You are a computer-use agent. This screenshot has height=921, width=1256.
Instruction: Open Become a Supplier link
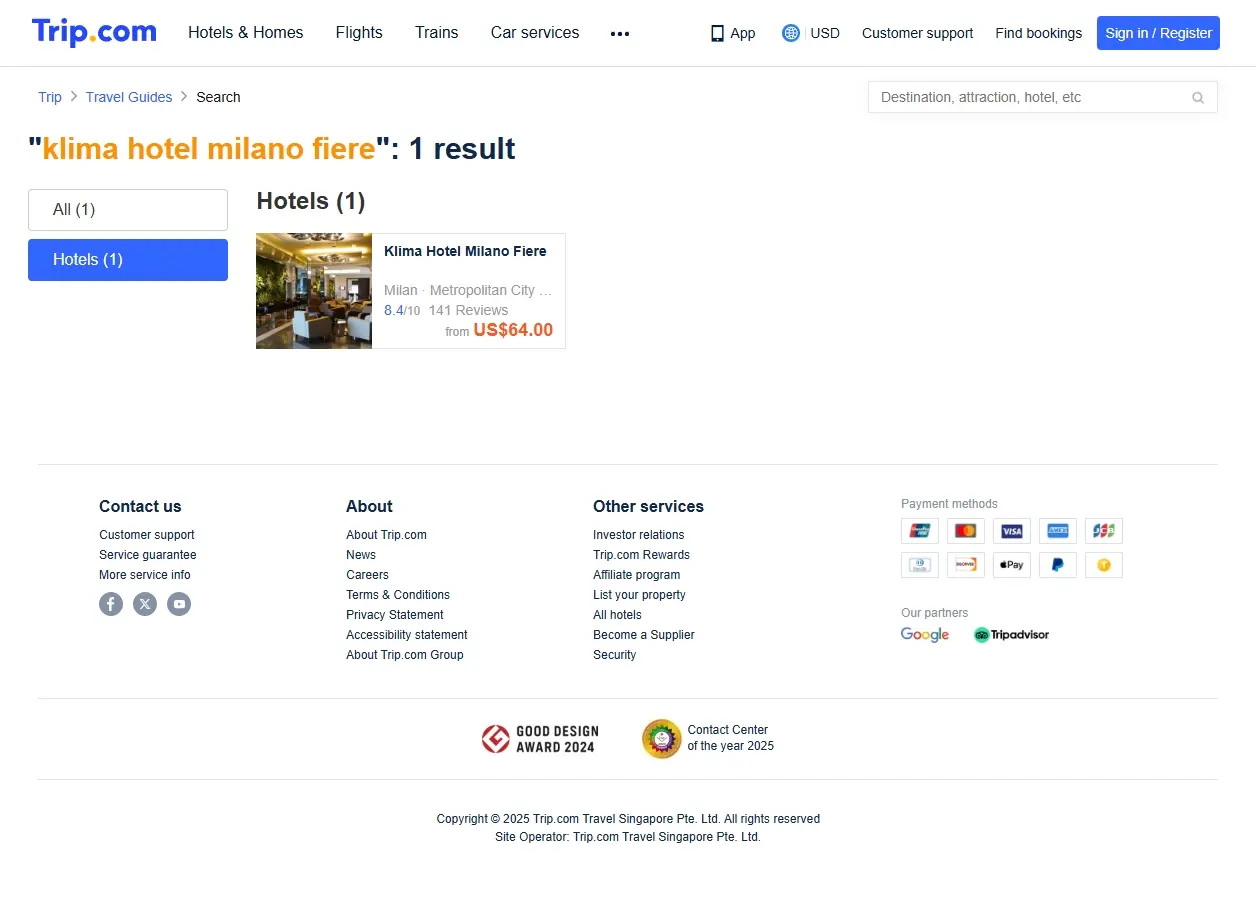[x=644, y=635]
